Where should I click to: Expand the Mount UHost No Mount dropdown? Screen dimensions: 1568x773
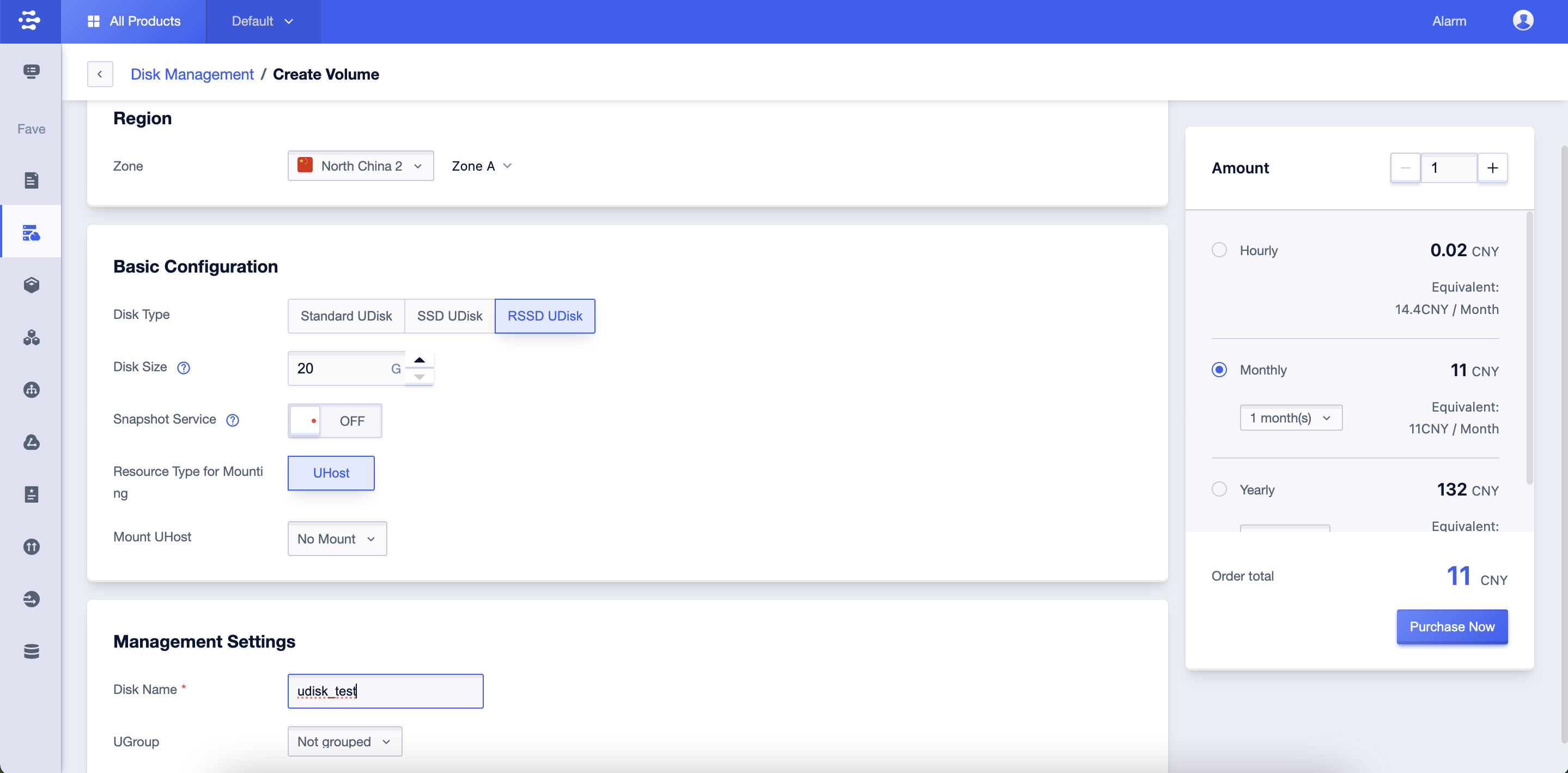tap(336, 538)
